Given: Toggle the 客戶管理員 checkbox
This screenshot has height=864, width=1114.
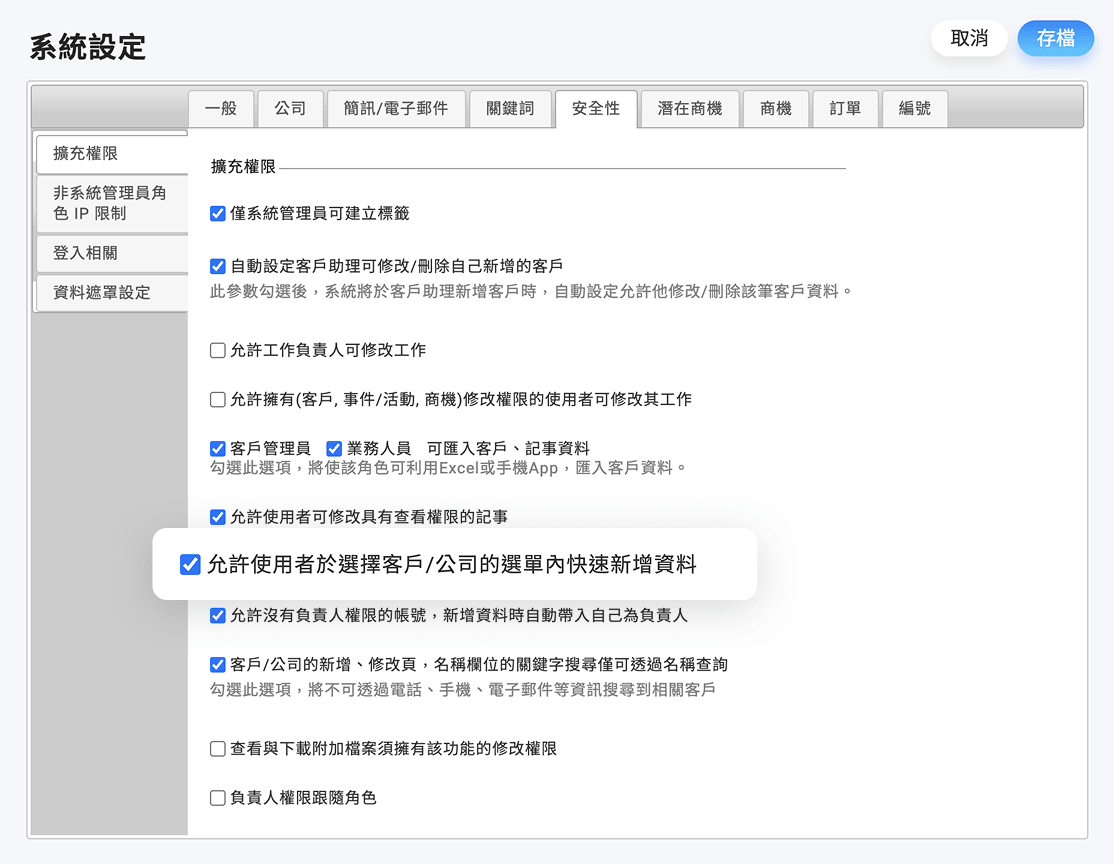Looking at the screenshot, I should coord(218,448).
